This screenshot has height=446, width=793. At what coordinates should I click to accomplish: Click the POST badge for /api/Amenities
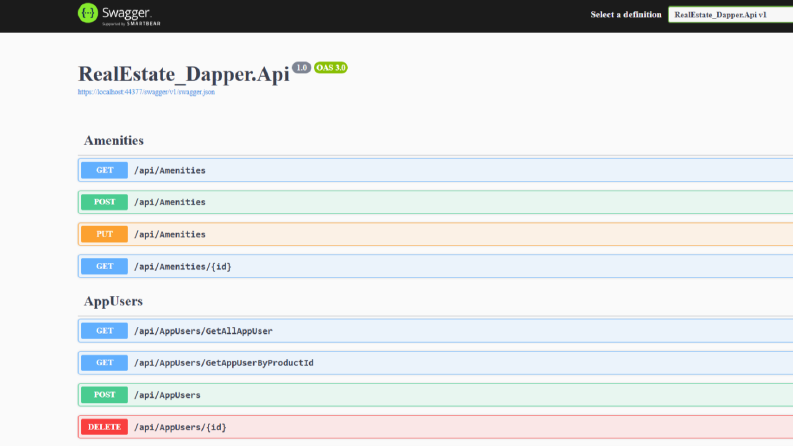coord(104,202)
